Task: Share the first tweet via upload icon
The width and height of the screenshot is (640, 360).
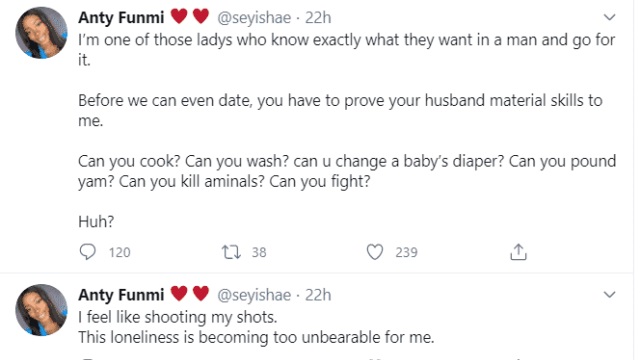Action: coord(518,252)
